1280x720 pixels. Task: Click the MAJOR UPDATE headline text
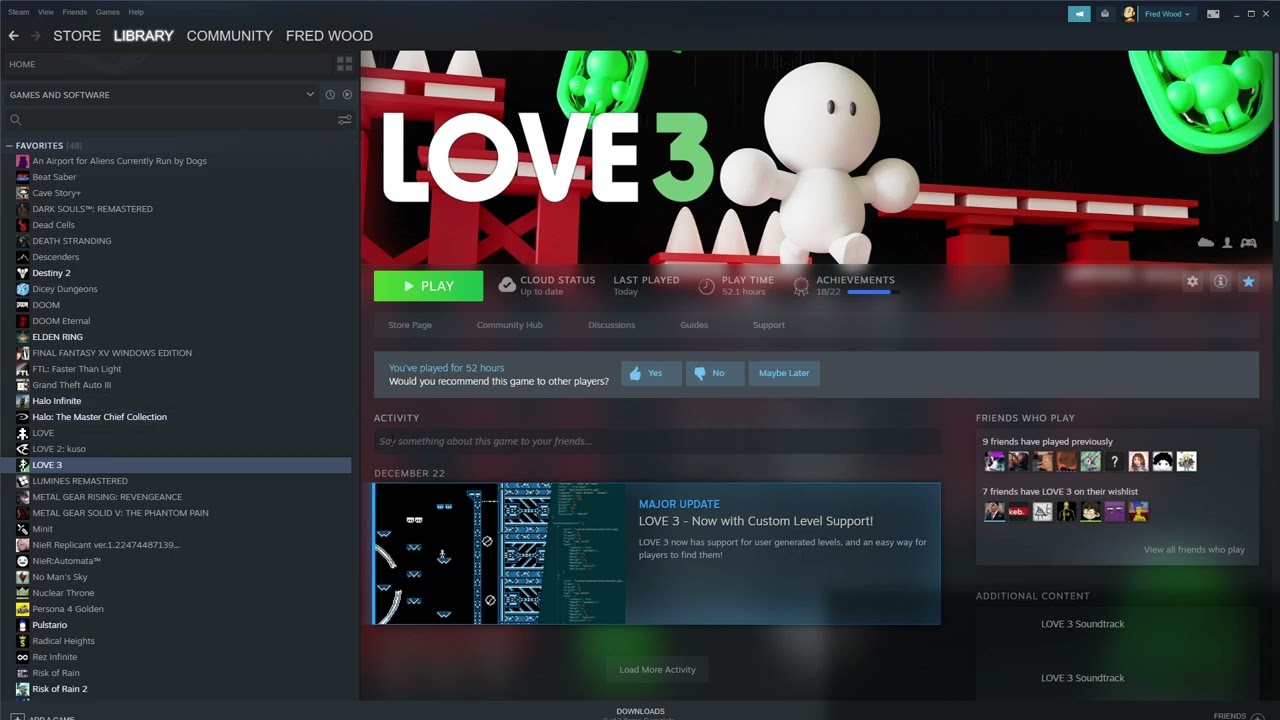point(679,504)
